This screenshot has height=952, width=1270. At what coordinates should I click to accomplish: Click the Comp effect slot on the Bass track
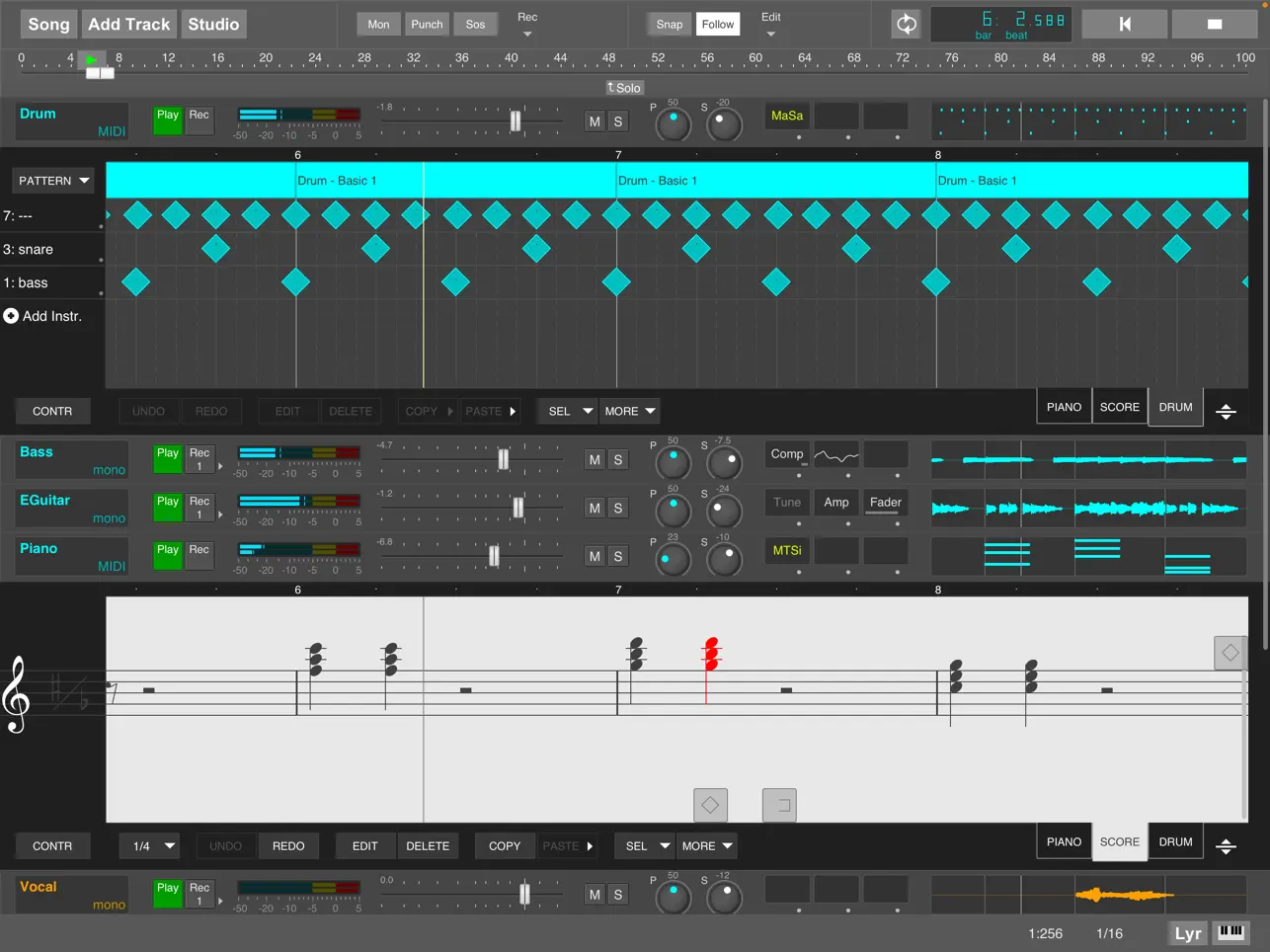787,454
